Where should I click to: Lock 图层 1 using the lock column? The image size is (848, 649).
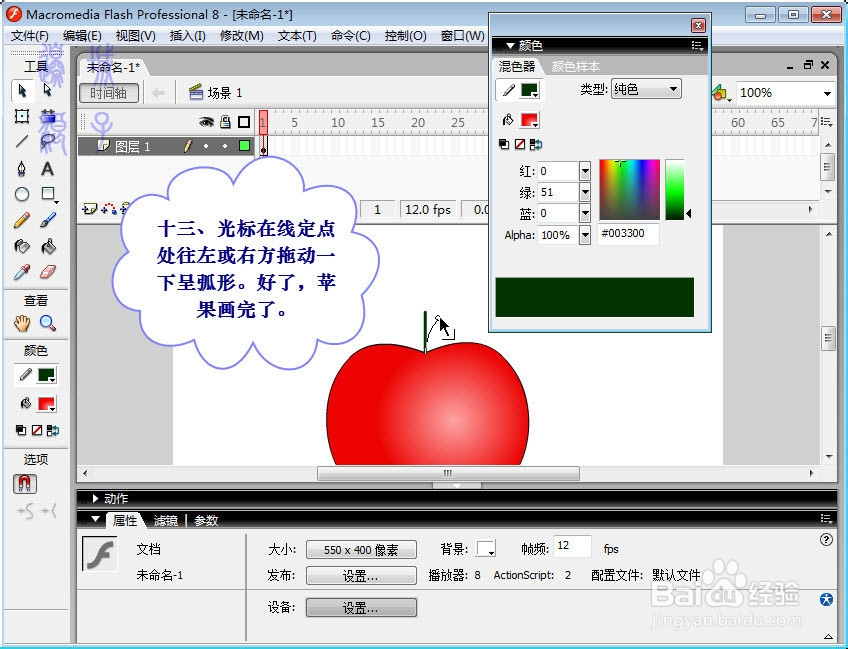click(x=225, y=146)
